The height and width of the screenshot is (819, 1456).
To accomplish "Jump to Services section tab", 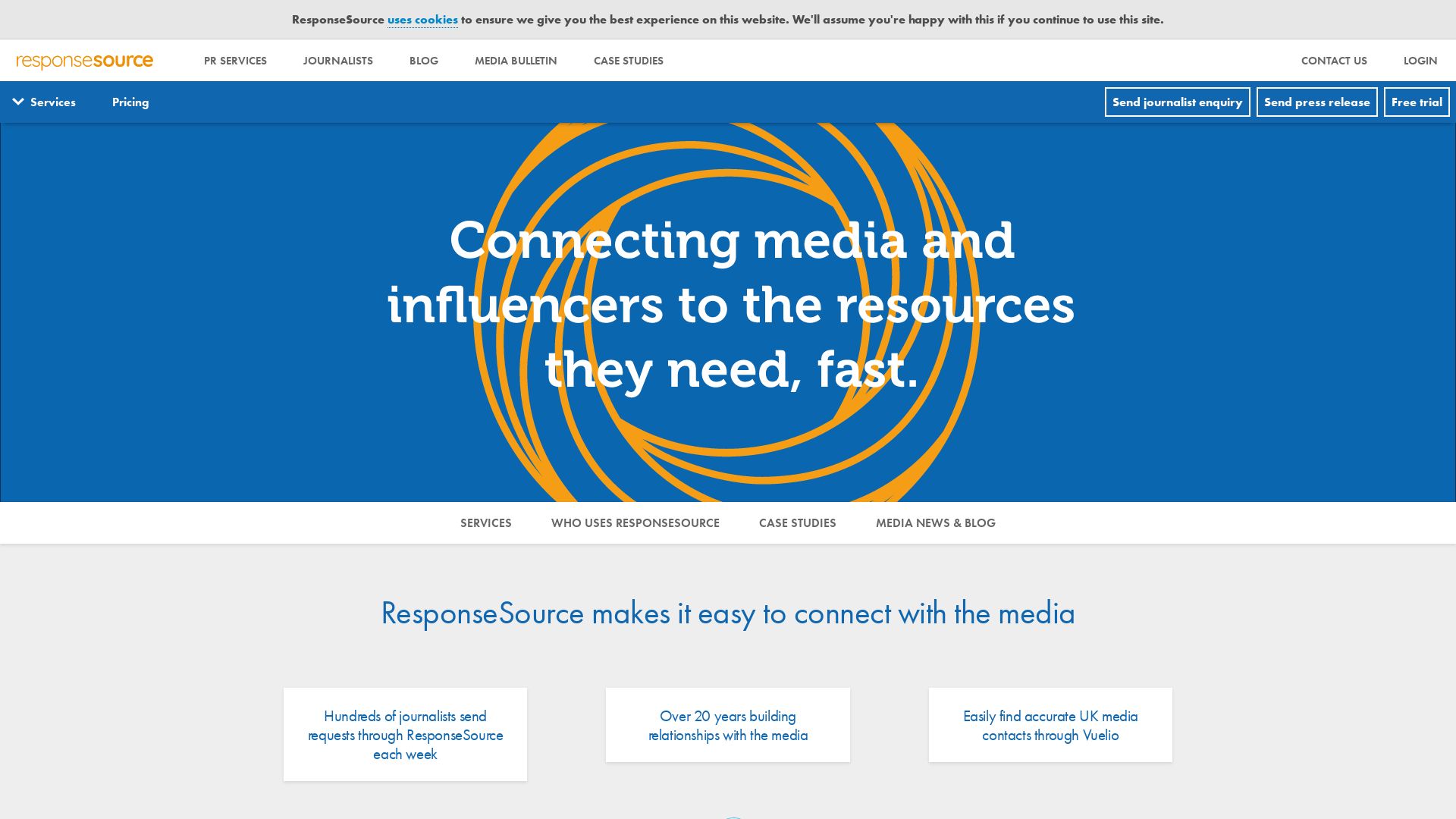I will point(485,523).
